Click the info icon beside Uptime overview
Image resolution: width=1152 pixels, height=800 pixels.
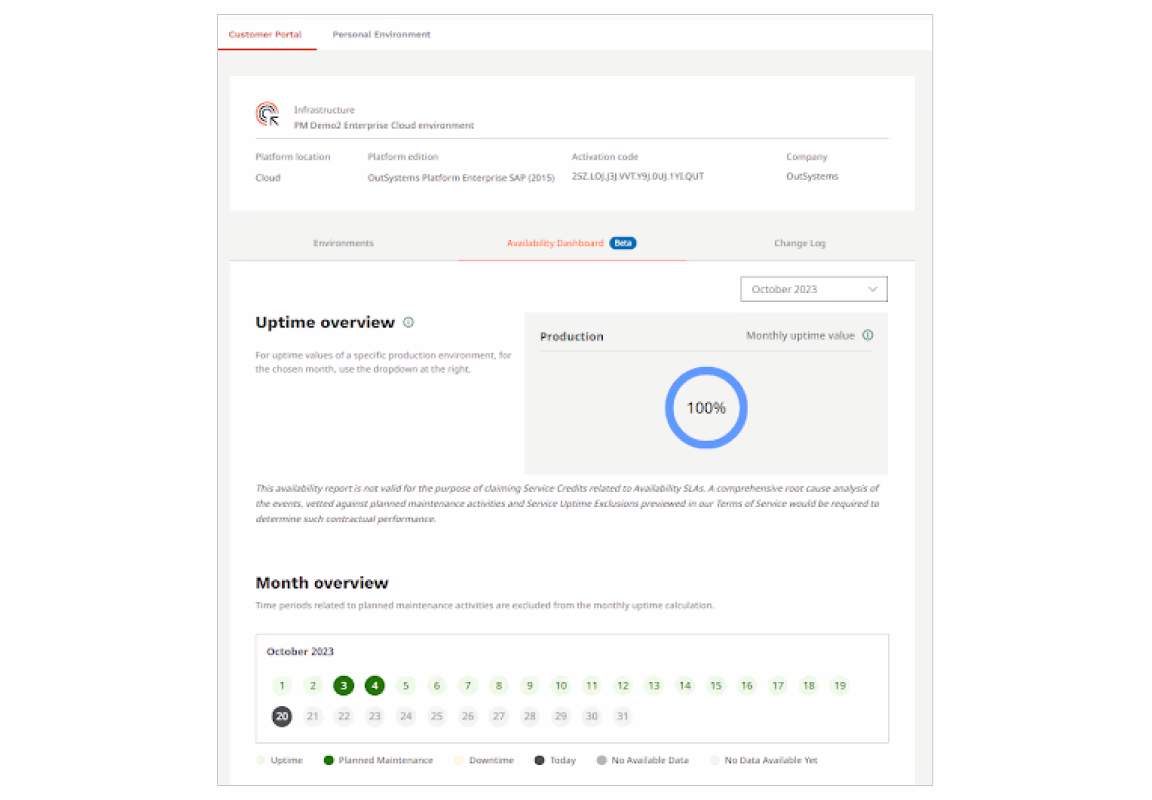point(407,322)
